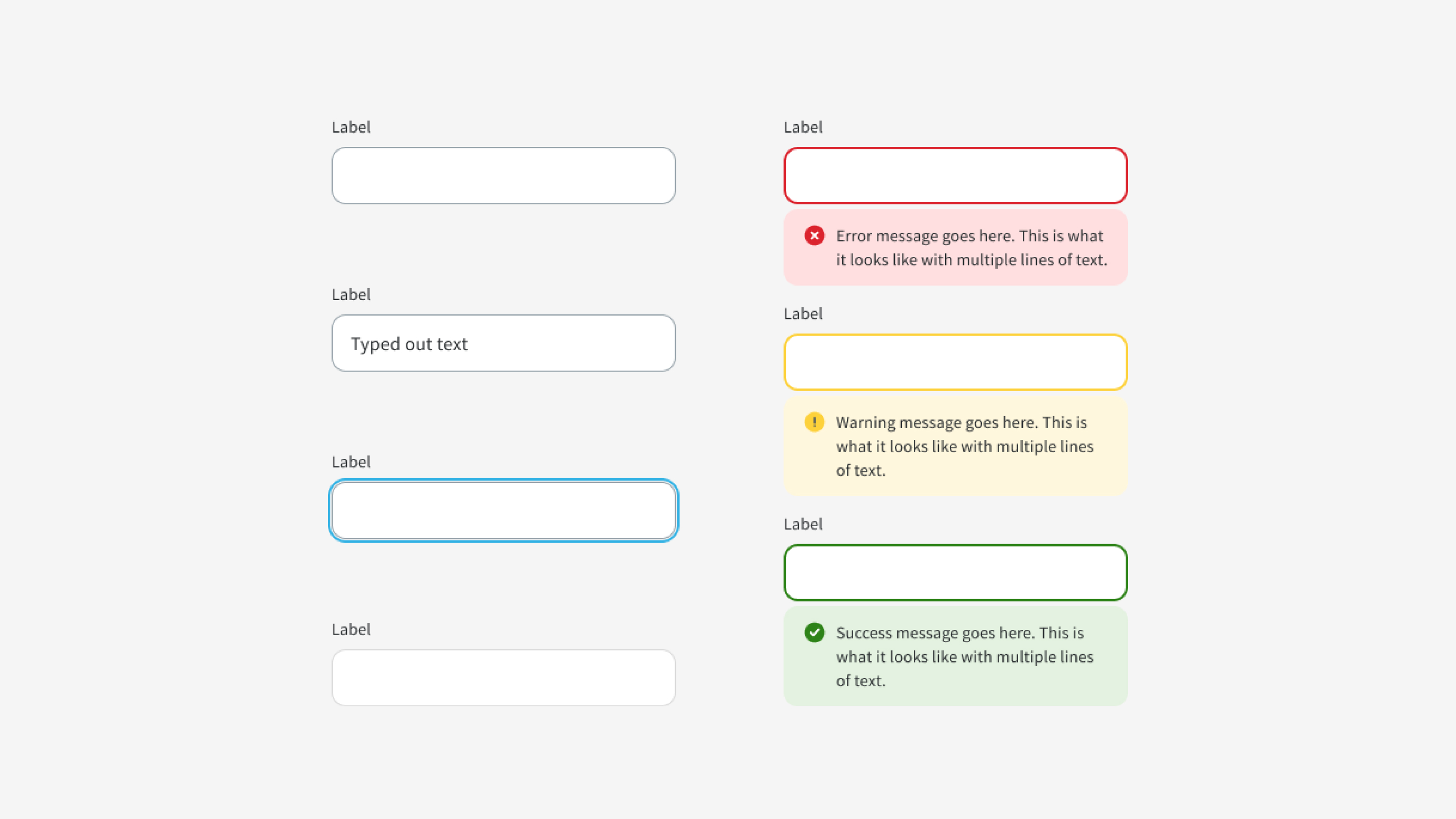Click the Label above the blue focused field
The width and height of the screenshot is (1456, 819).
(x=351, y=462)
